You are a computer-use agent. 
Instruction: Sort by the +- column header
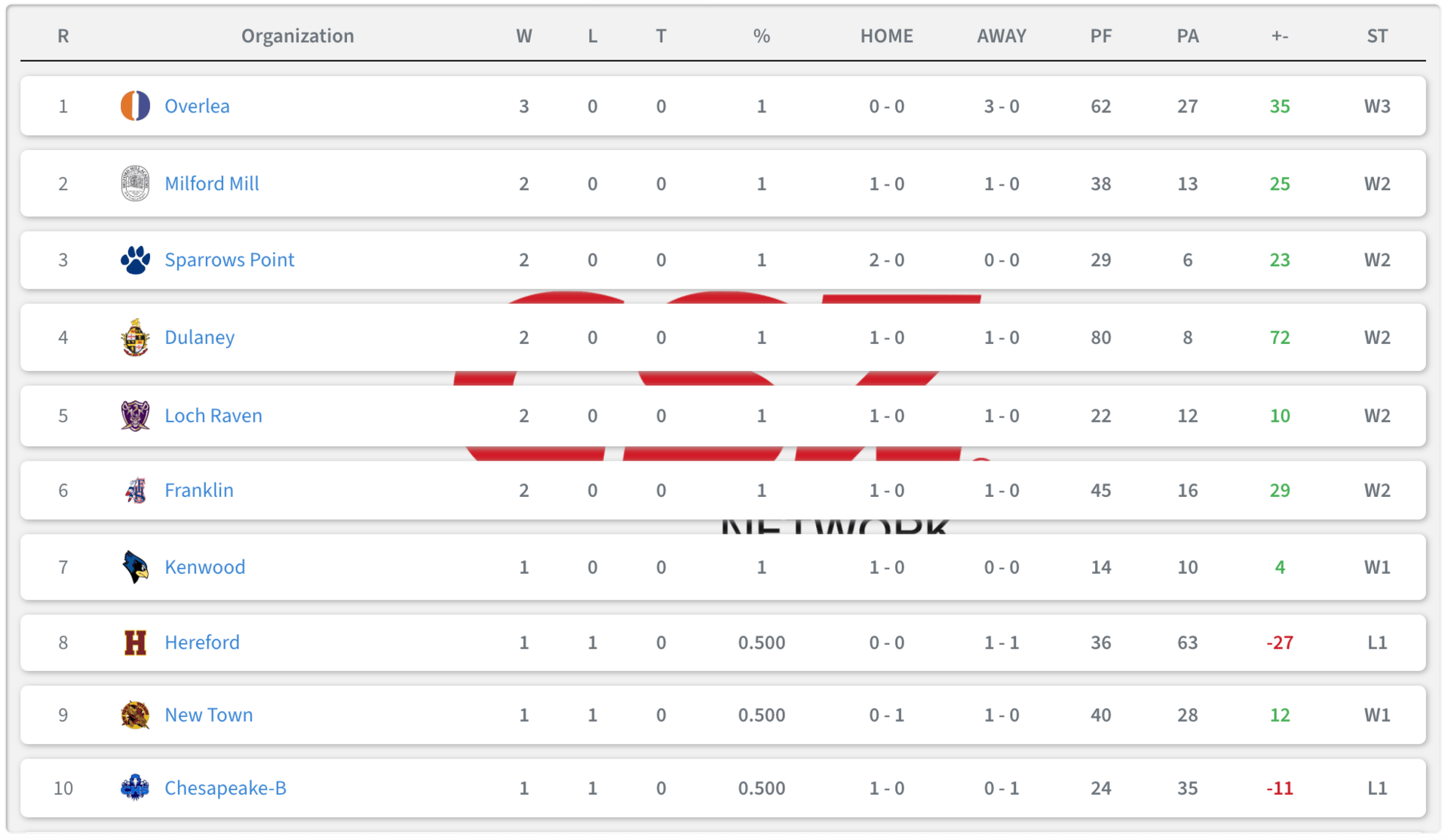(x=1280, y=36)
